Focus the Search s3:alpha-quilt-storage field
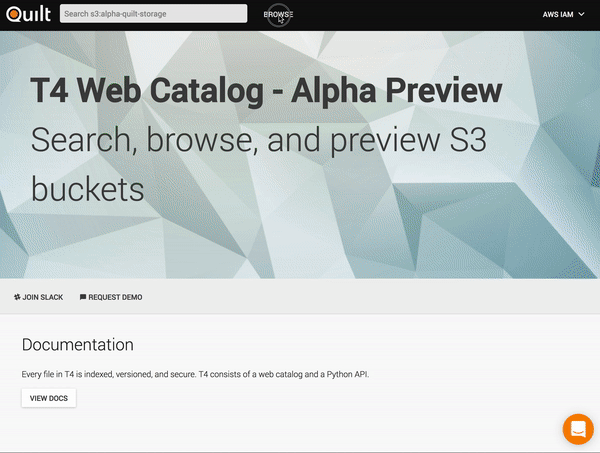 click(x=153, y=14)
